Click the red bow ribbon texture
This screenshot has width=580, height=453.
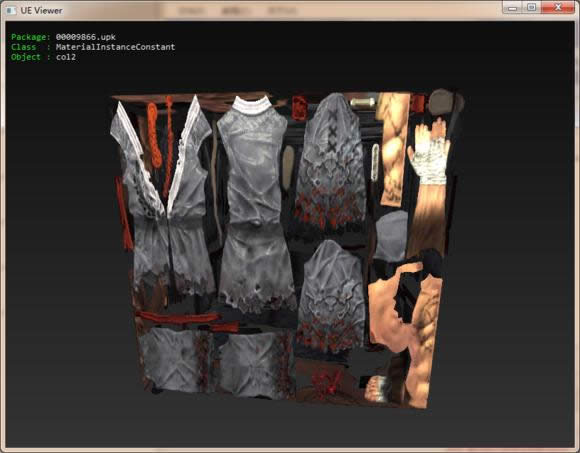click(327, 382)
